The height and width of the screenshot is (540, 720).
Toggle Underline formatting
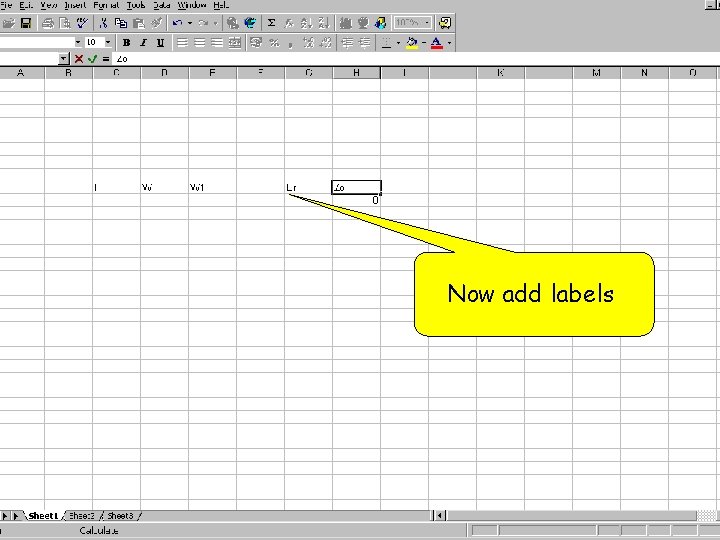click(x=160, y=43)
